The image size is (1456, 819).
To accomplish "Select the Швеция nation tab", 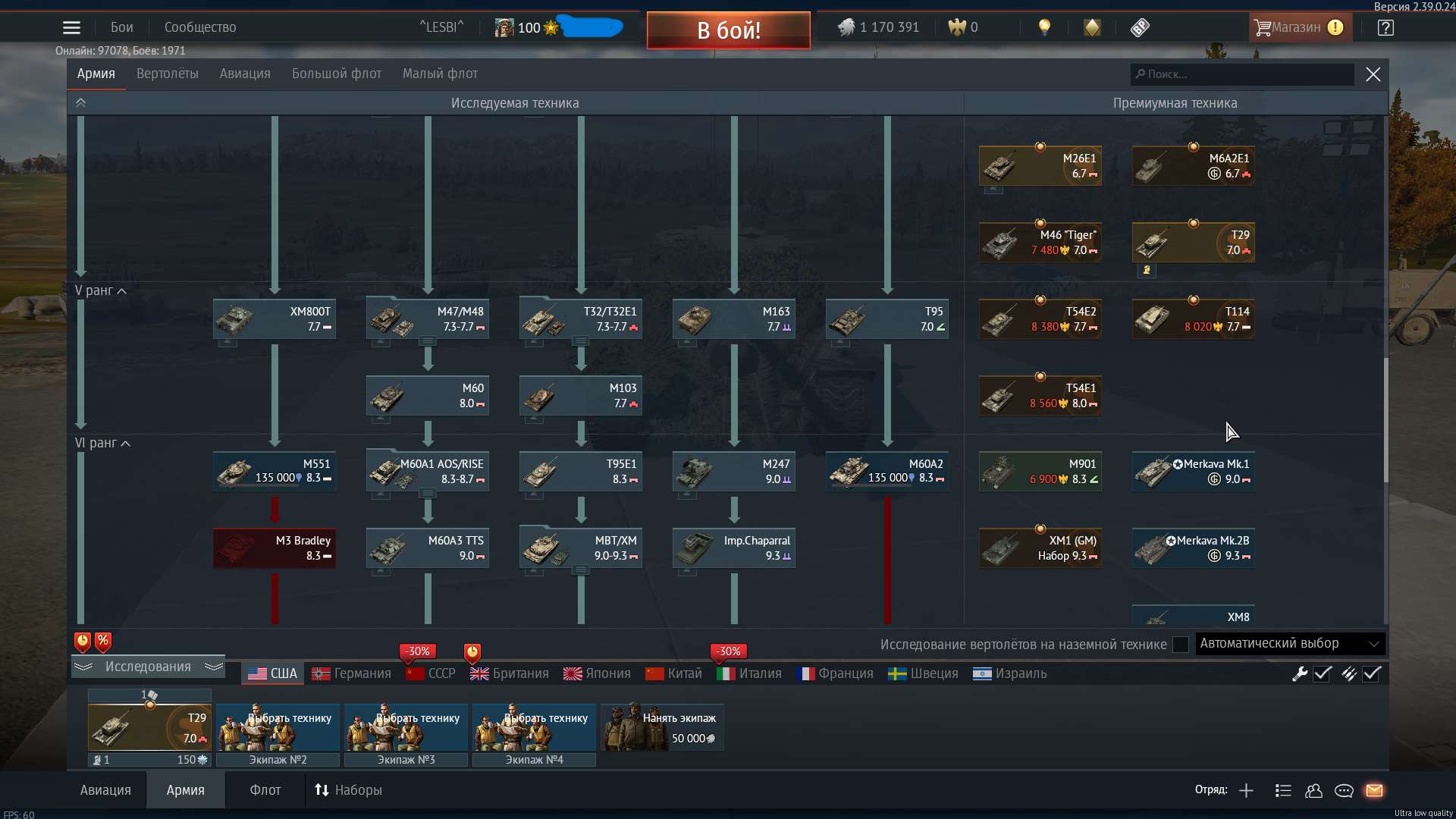I will click(923, 673).
